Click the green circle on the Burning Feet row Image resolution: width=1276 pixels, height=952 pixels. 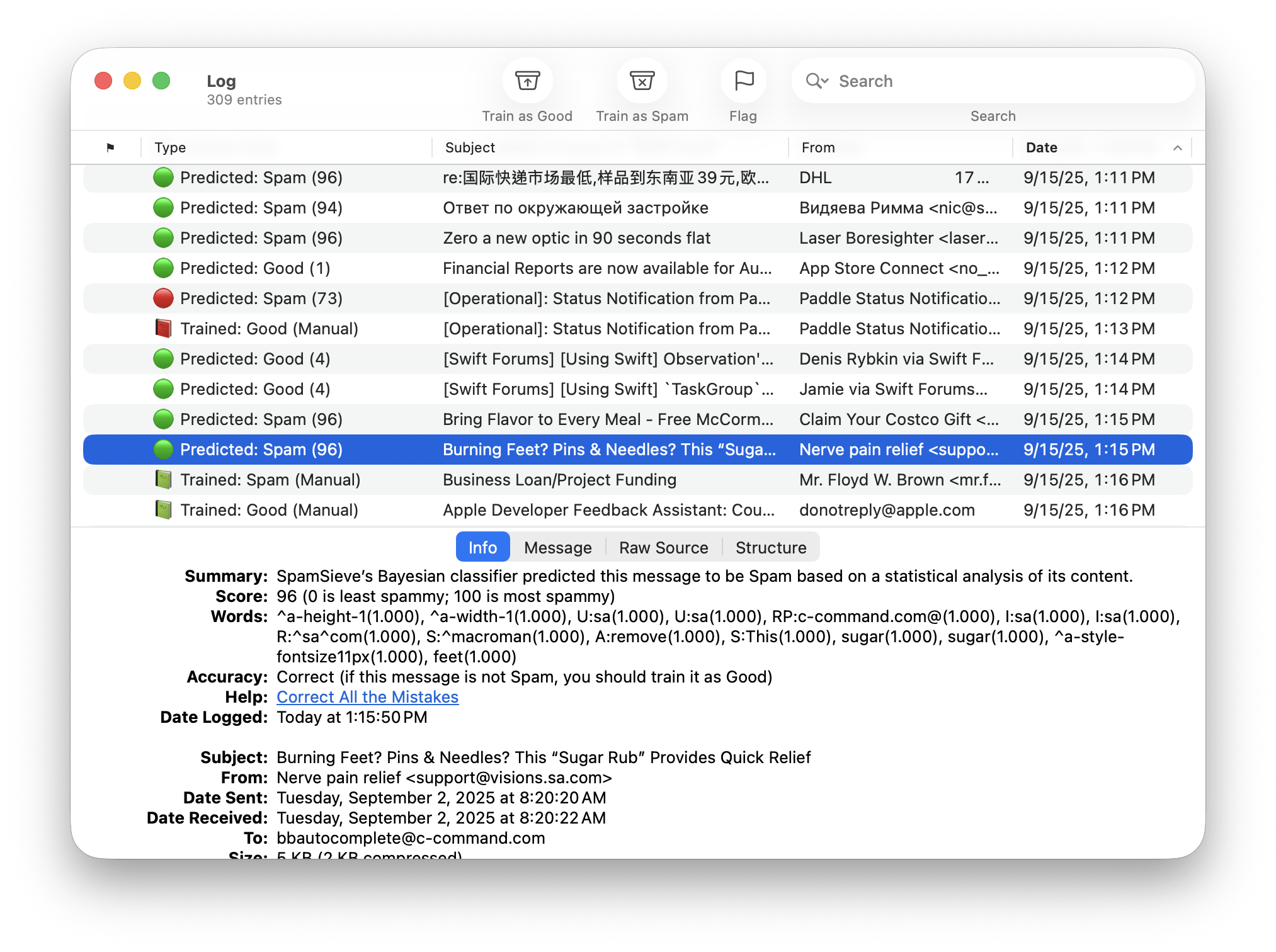[x=162, y=449]
